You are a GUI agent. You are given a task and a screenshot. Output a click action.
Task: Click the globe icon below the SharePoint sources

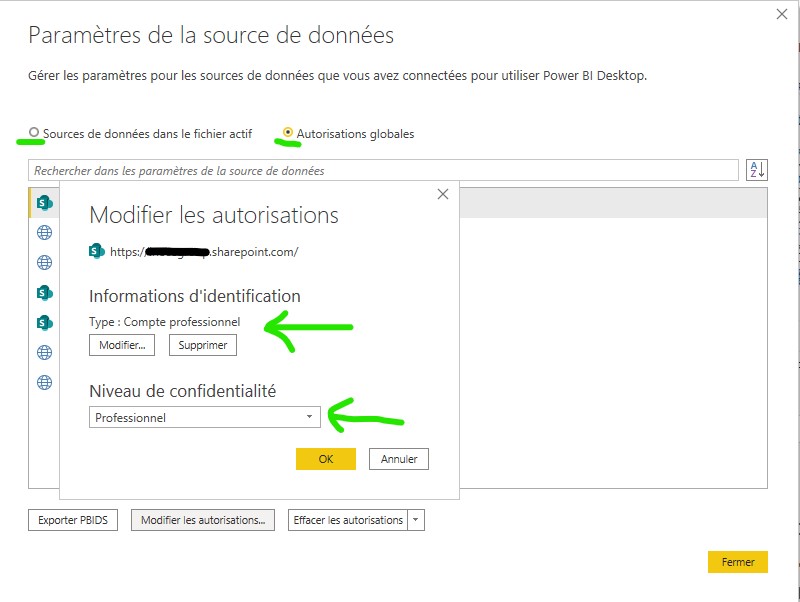click(x=43, y=351)
